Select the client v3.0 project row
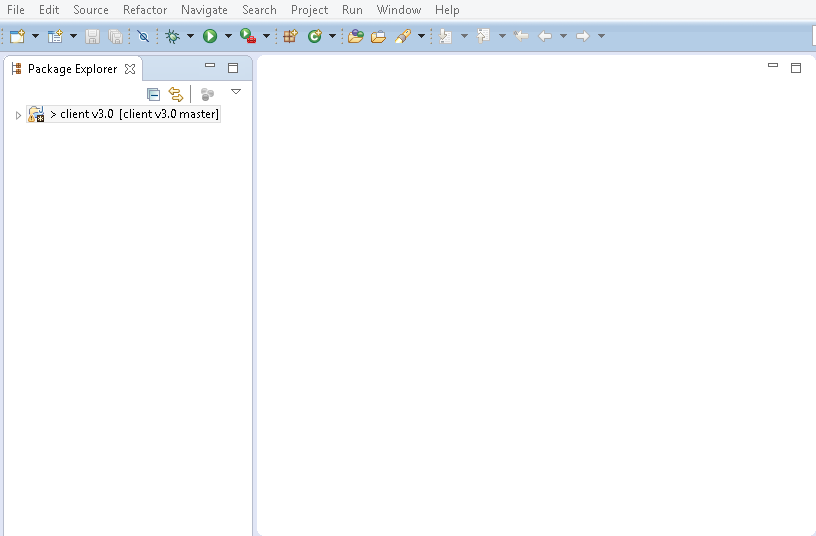This screenshot has height=536, width=816. coord(123,114)
